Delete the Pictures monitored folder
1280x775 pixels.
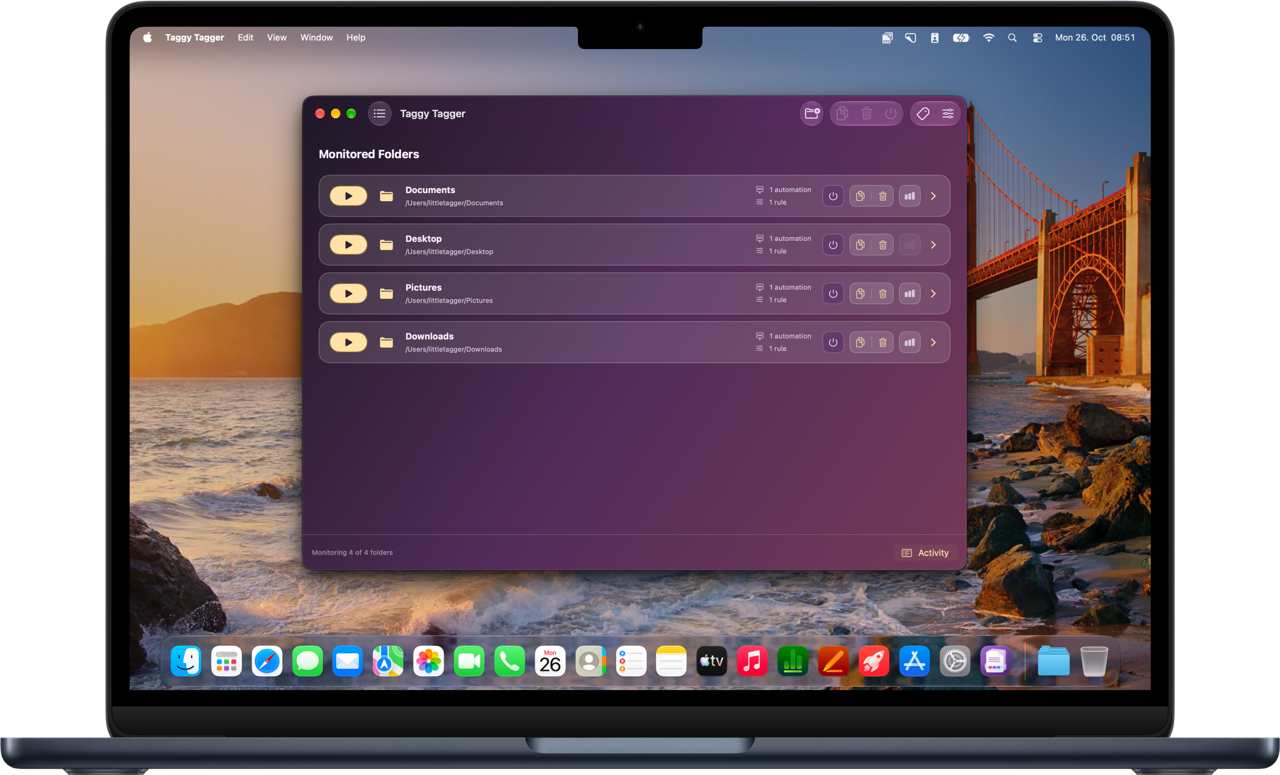pyautogui.click(x=882, y=294)
